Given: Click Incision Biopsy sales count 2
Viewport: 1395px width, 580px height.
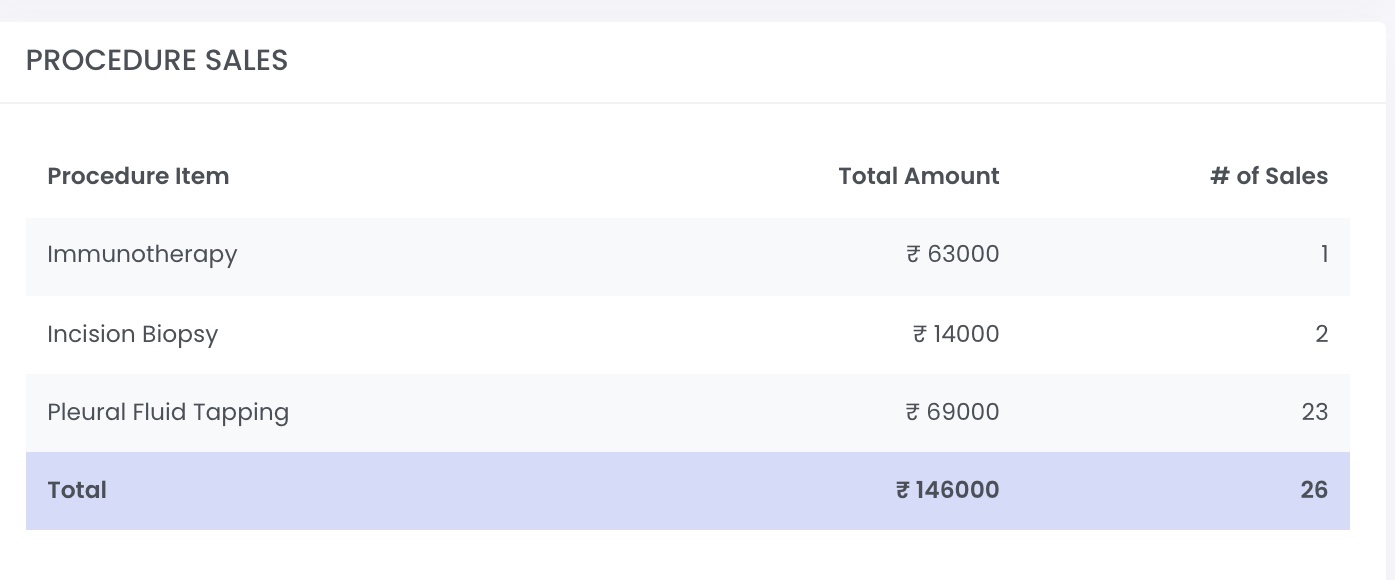Looking at the screenshot, I should tap(1322, 334).
